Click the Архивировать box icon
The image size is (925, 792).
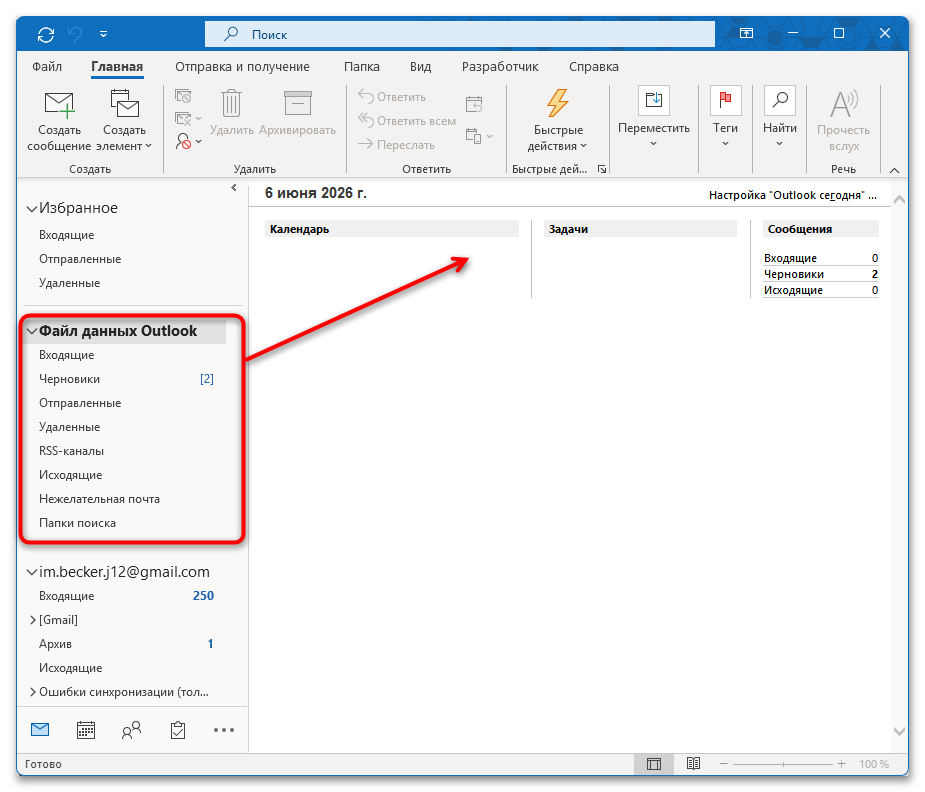(x=297, y=103)
